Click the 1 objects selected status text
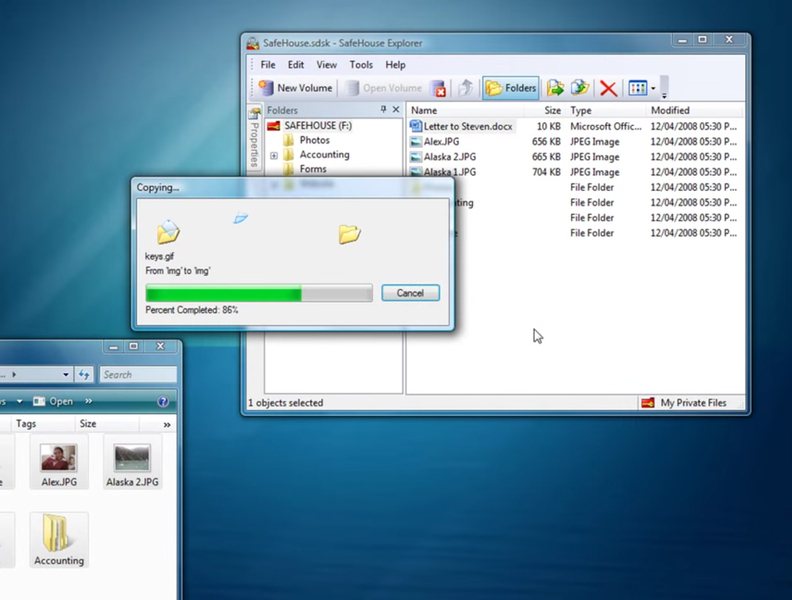The height and width of the screenshot is (600, 792). click(x=285, y=403)
